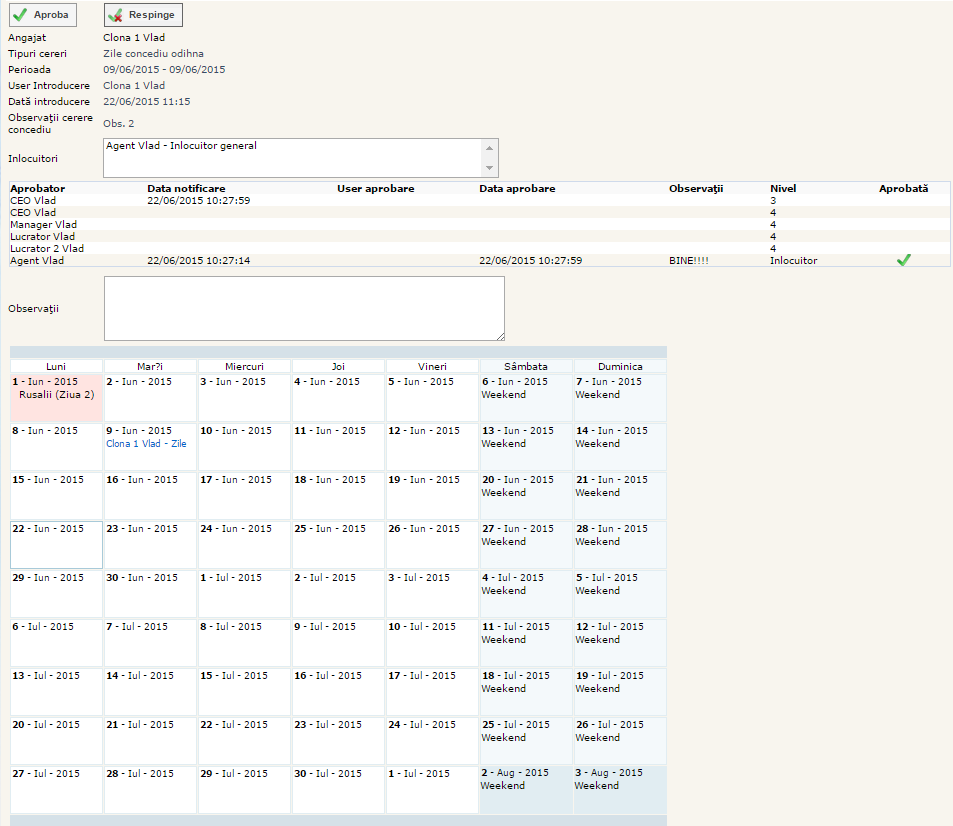Click the green checkmark in Agent Vlad row
The height and width of the screenshot is (826, 953).
coord(904,260)
